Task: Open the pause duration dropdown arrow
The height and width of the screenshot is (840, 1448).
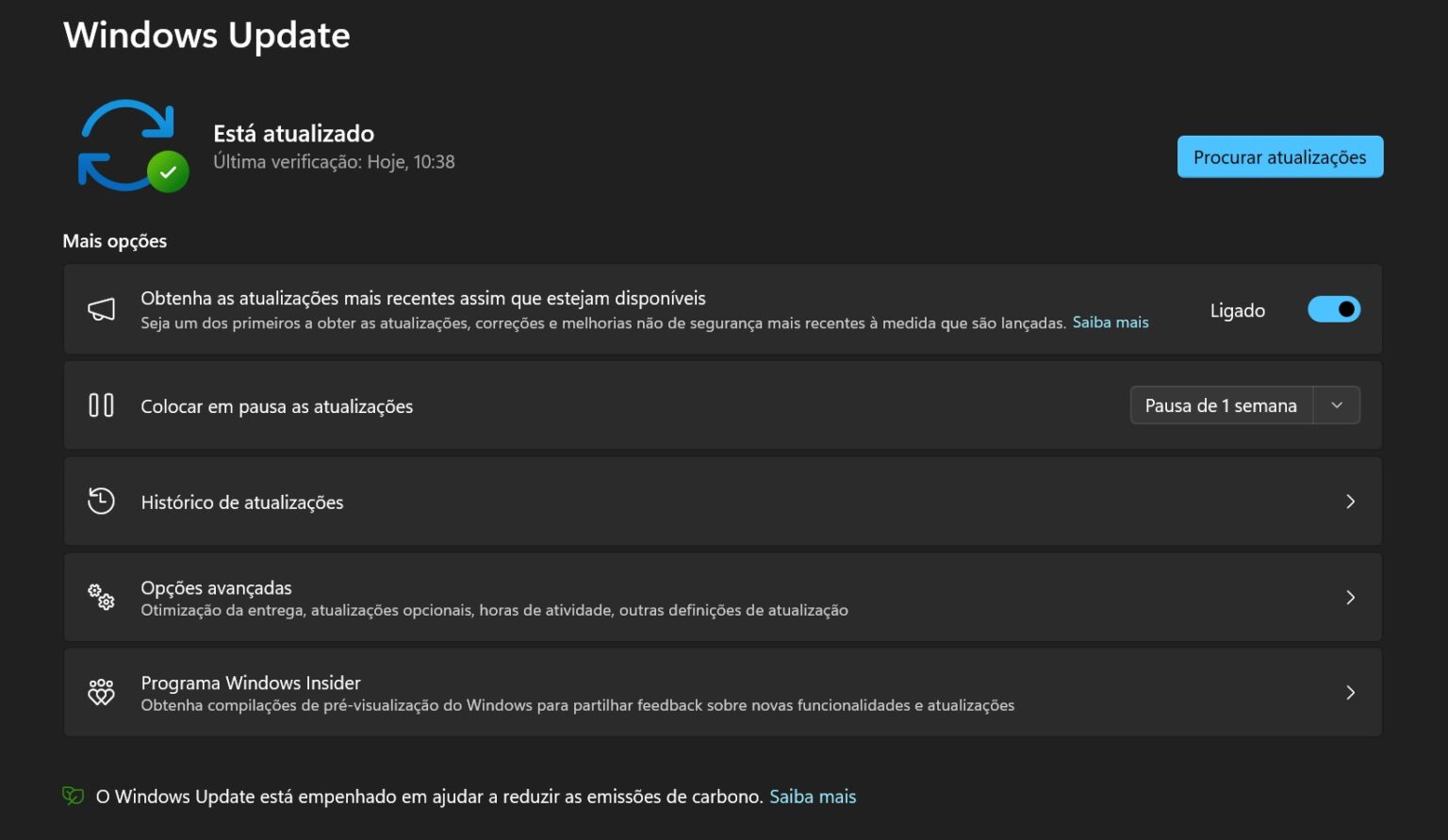Action: (1336, 405)
